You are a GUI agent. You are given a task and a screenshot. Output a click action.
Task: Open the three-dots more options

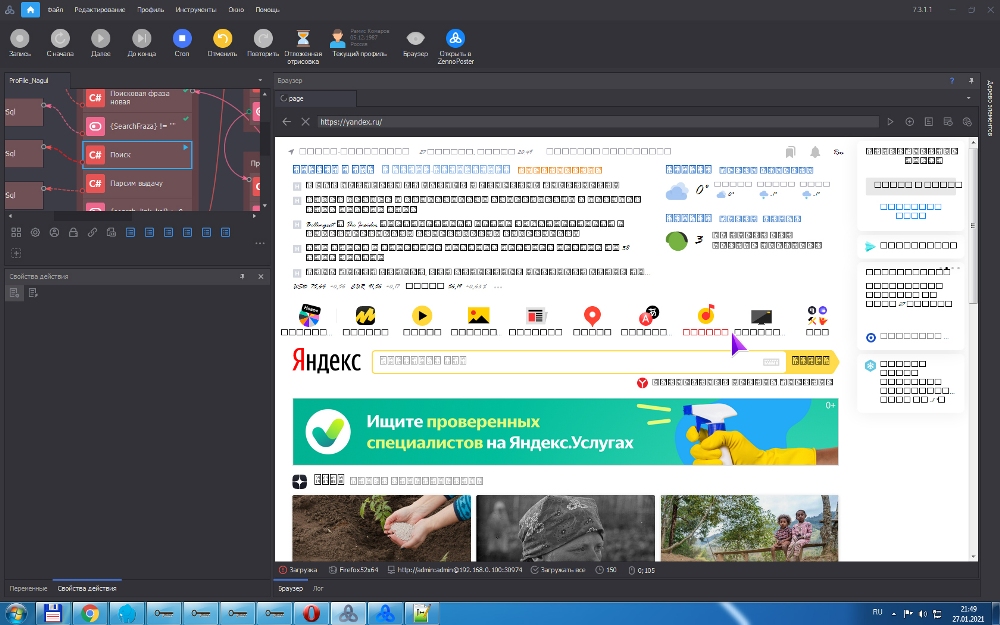click(x=260, y=243)
